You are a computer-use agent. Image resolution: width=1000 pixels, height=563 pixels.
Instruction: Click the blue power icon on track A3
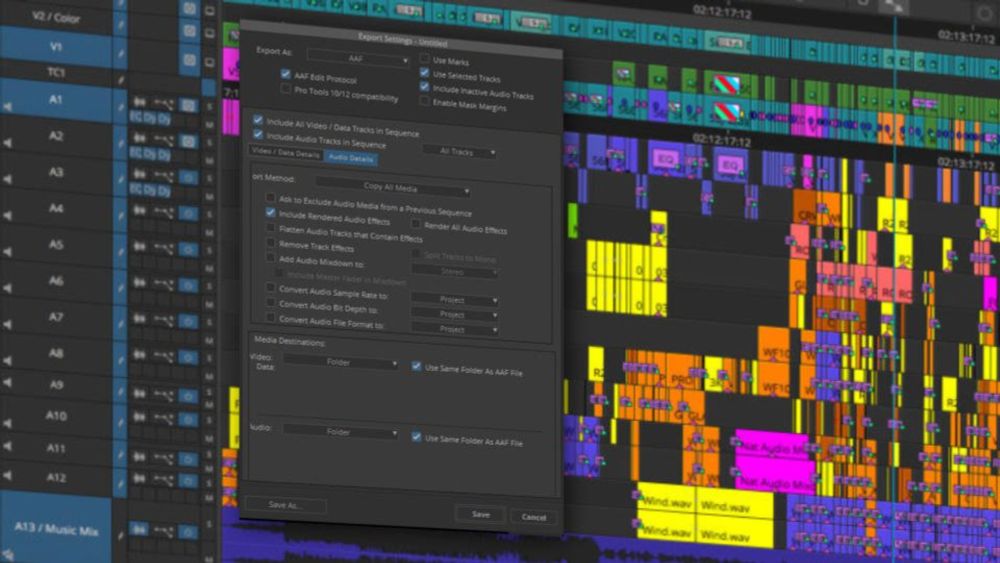click(188, 177)
